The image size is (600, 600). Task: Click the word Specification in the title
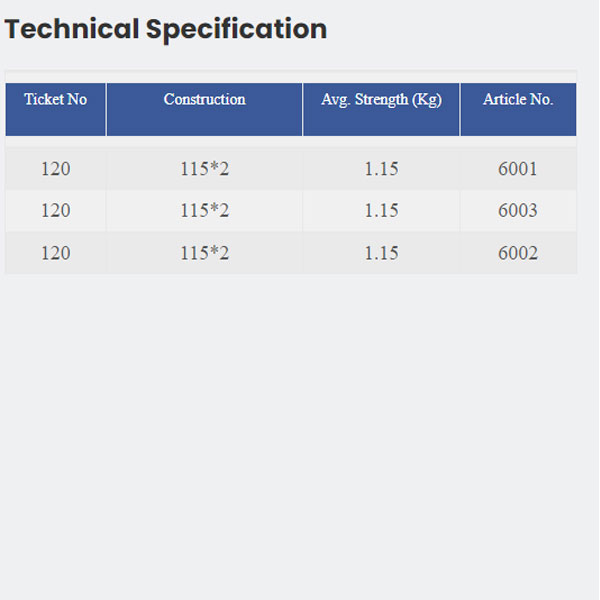pos(236,30)
